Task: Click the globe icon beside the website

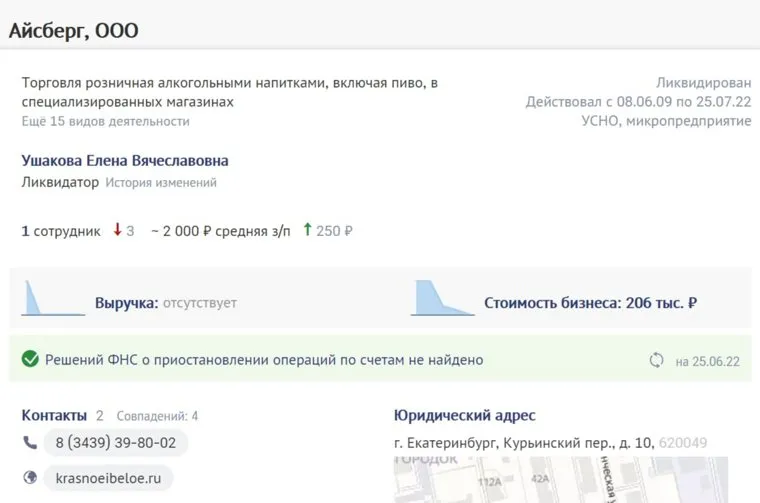Action: tap(29, 478)
